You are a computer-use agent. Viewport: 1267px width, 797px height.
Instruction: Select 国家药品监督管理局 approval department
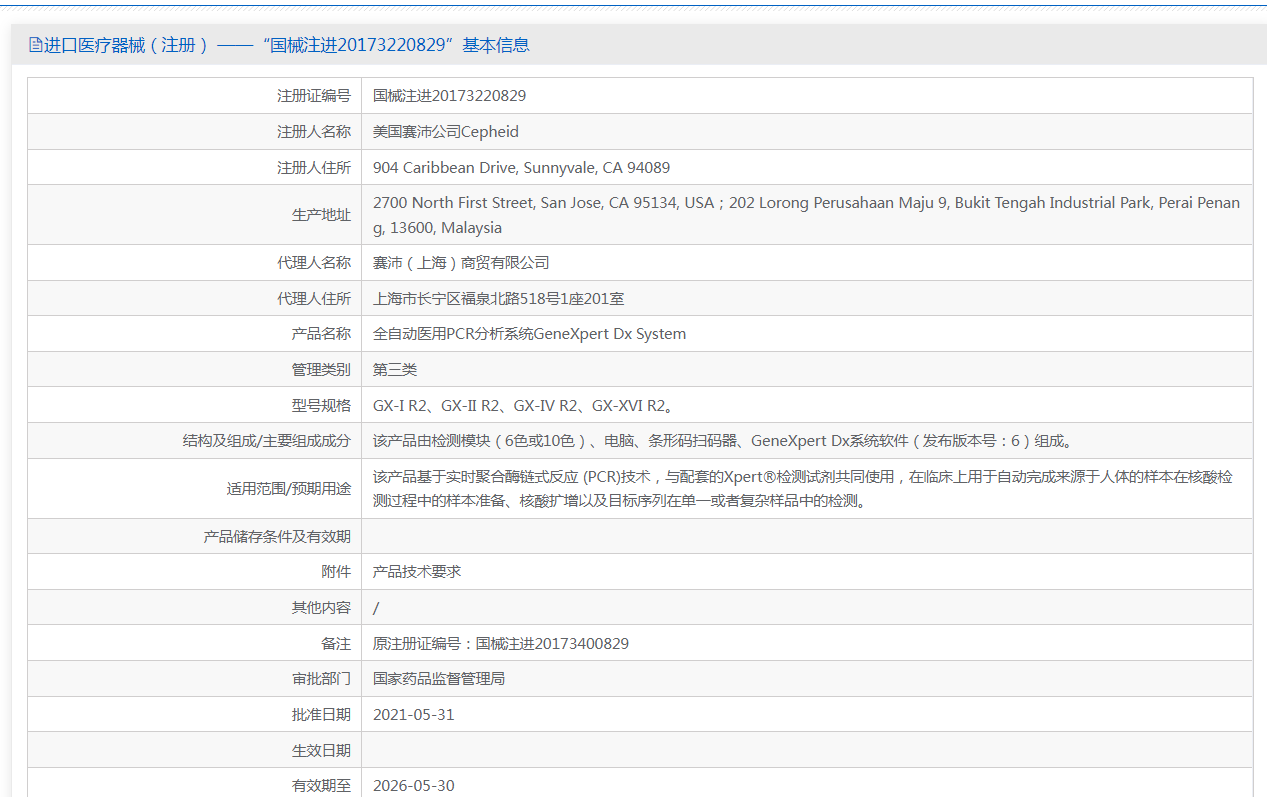(x=439, y=679)
